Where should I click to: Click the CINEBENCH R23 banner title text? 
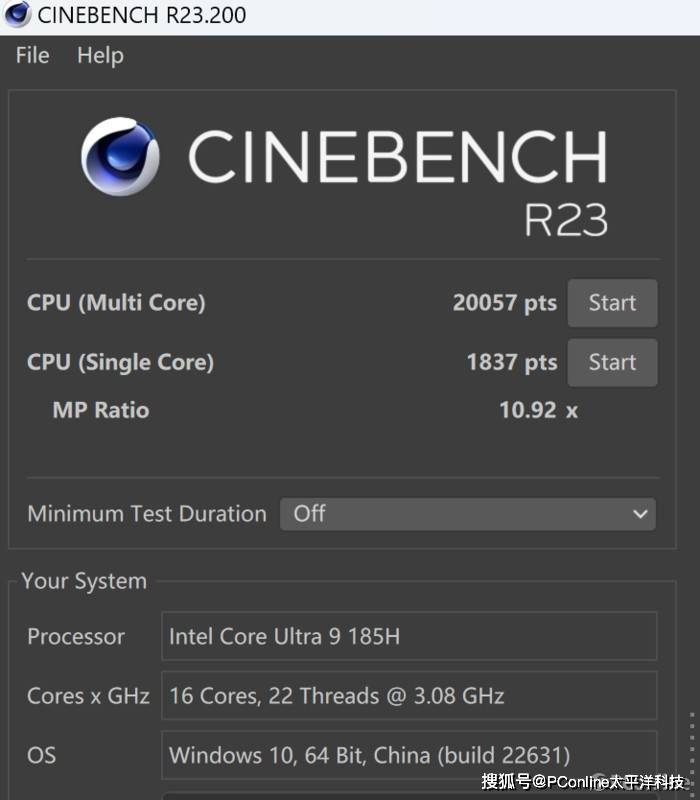coord(397,158)
